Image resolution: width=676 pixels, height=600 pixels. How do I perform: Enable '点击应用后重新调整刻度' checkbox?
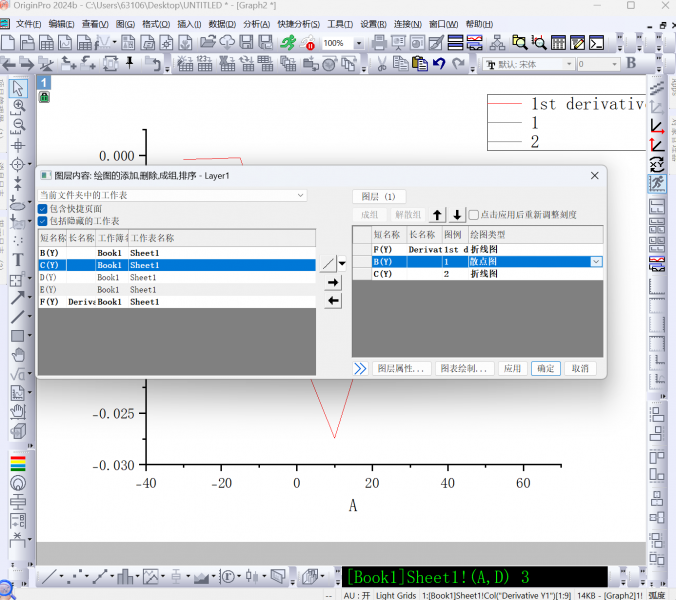(x=473, y=215)
